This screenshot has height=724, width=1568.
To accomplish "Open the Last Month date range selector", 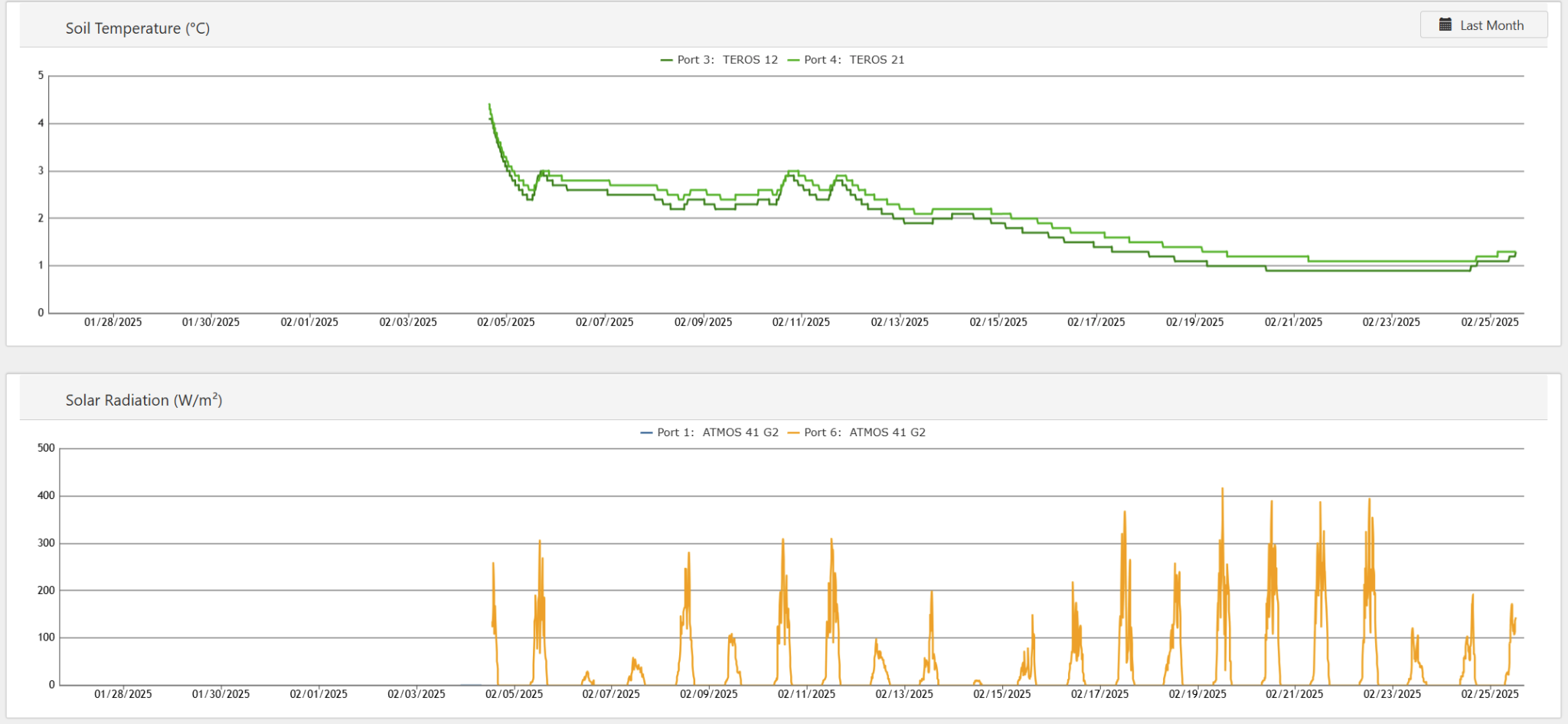I will 1483,25.
